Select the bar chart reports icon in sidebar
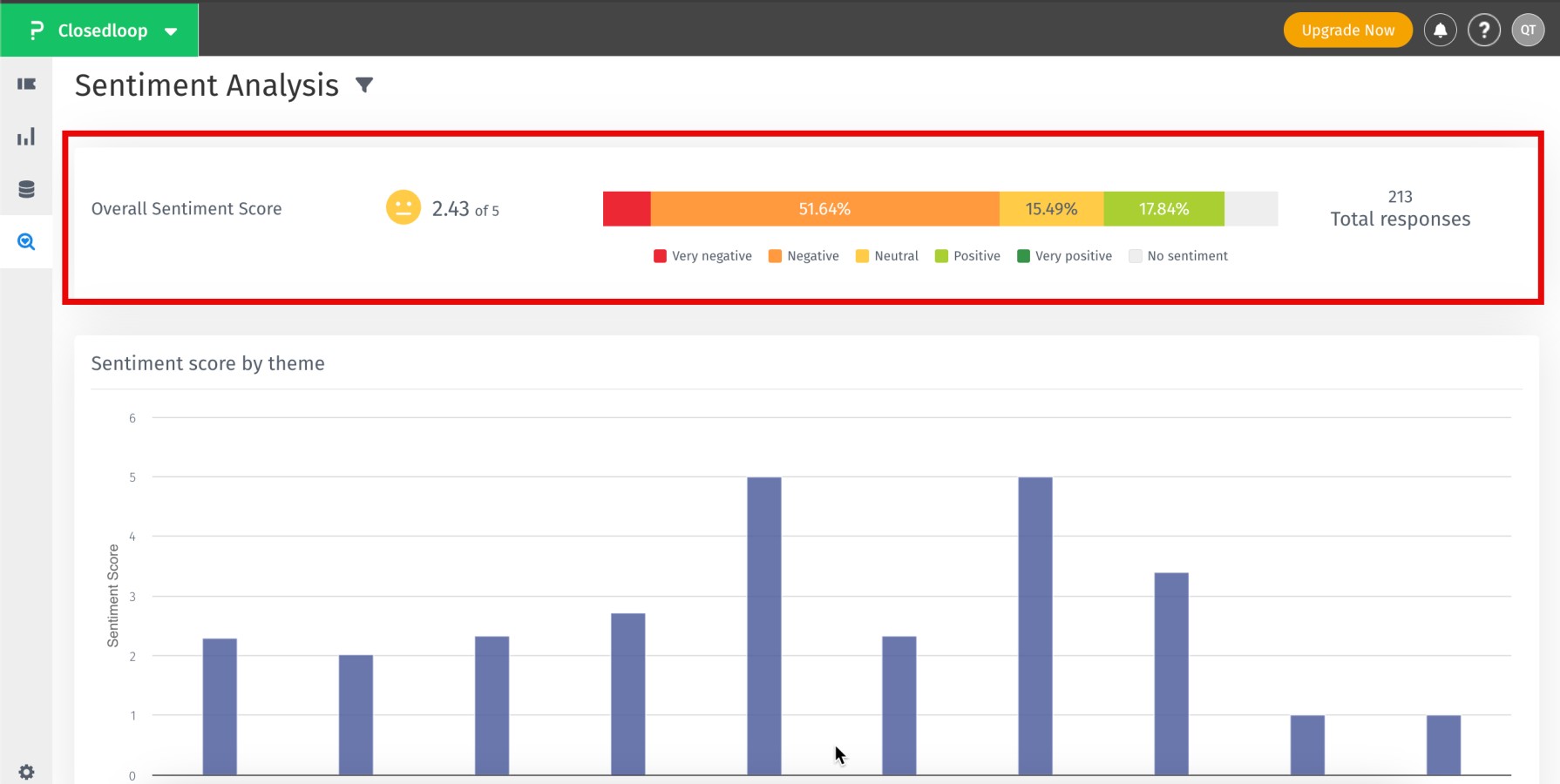 tap(27, 136)
